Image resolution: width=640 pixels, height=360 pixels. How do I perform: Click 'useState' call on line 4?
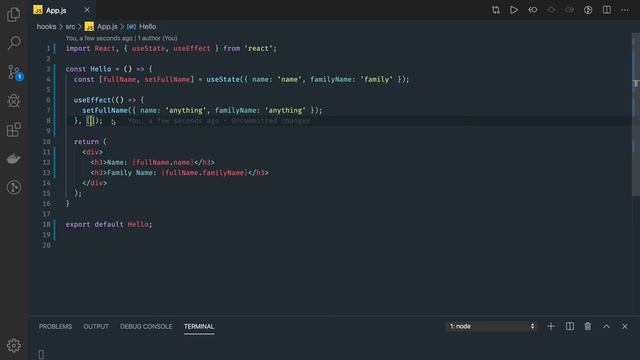pos(223,79)
